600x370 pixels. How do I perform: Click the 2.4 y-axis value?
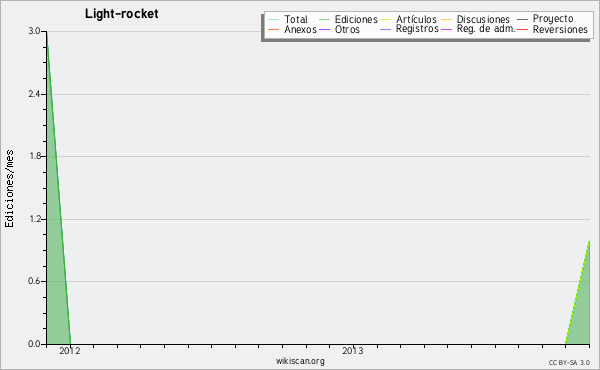tap(34, 94)
